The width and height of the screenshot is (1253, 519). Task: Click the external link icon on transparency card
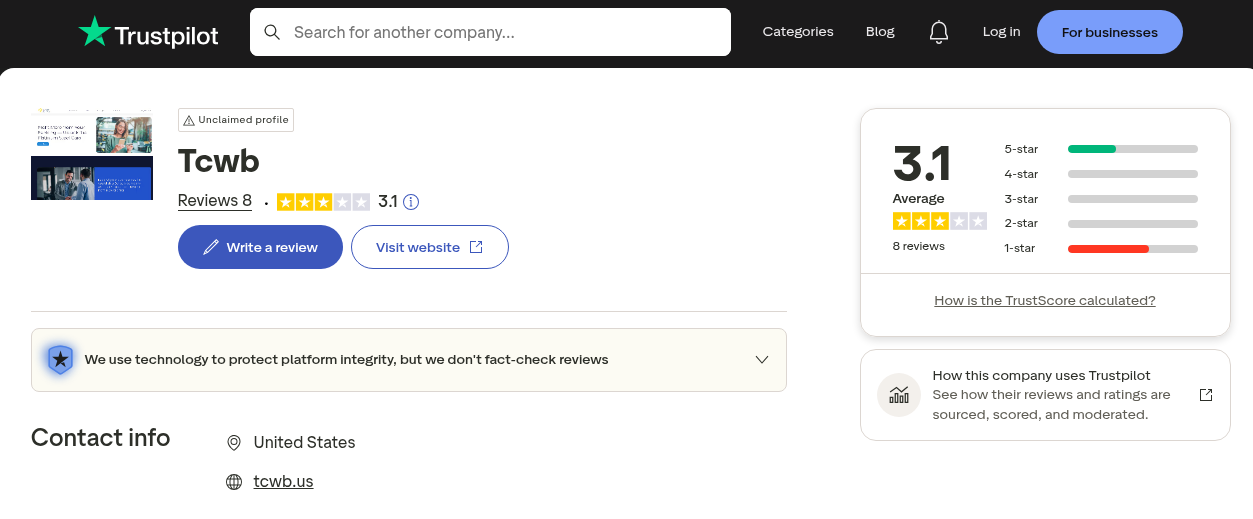[1206, 395]
